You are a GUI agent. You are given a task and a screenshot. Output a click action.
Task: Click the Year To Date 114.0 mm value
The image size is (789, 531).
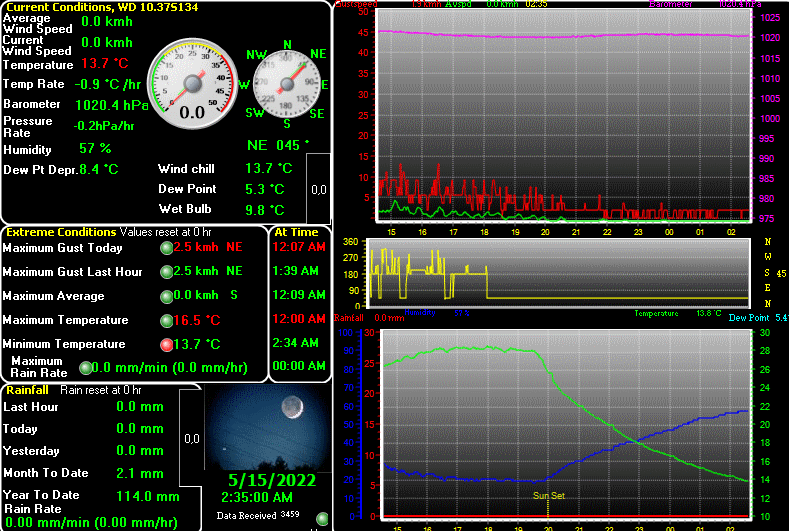coord(148,497)
